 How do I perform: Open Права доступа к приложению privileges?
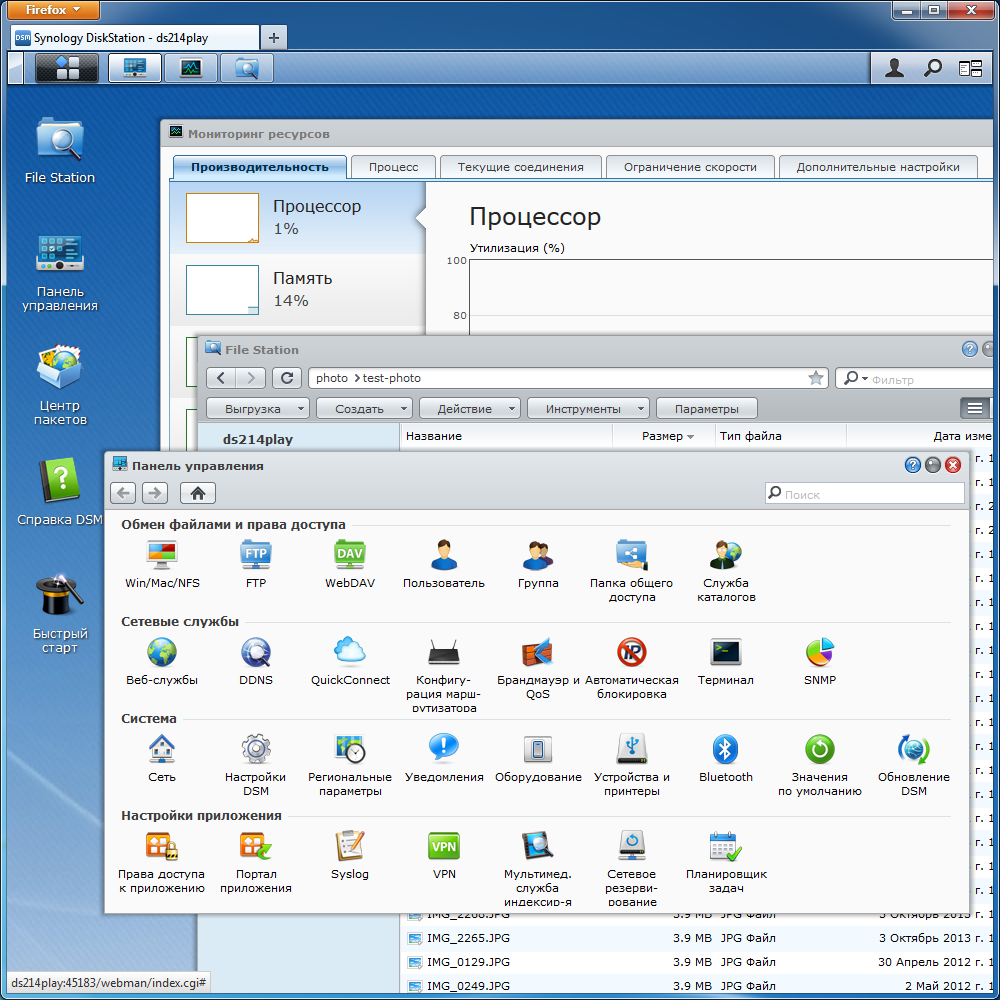click(162, 862)
